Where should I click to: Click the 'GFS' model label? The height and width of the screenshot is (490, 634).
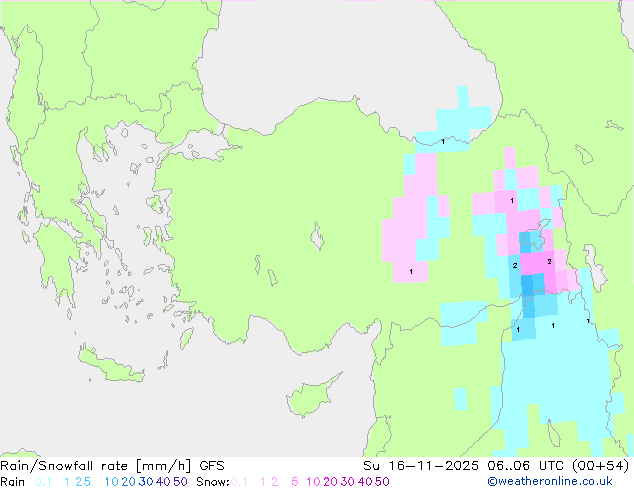pyautogui.click(x=212, y=466)
